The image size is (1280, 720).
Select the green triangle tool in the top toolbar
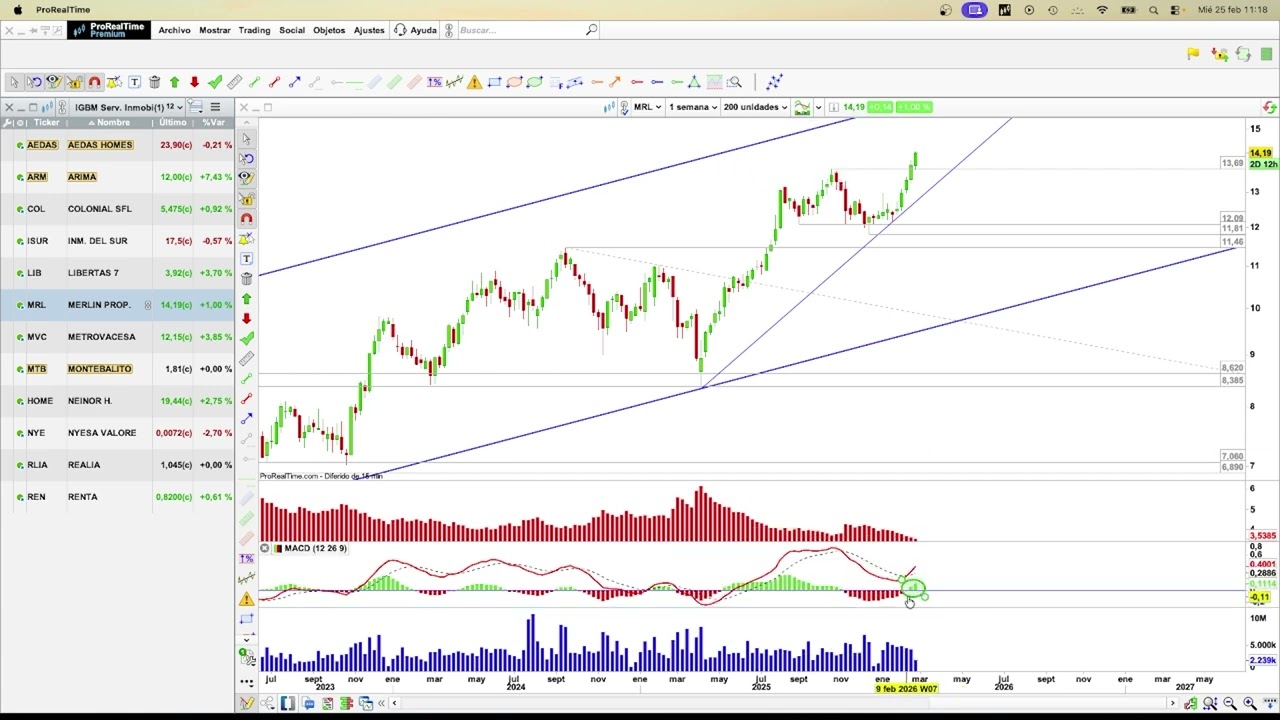(694, 82)
